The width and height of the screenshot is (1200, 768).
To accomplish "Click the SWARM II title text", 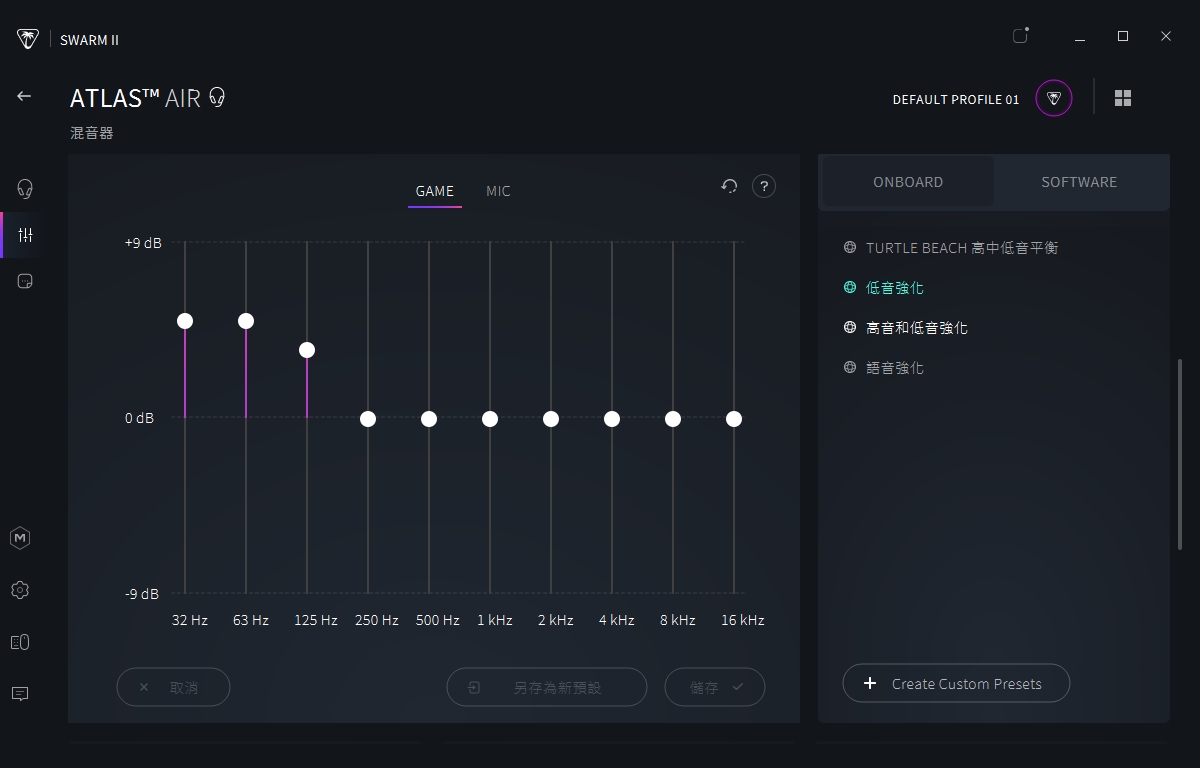I will coord(89,40).
